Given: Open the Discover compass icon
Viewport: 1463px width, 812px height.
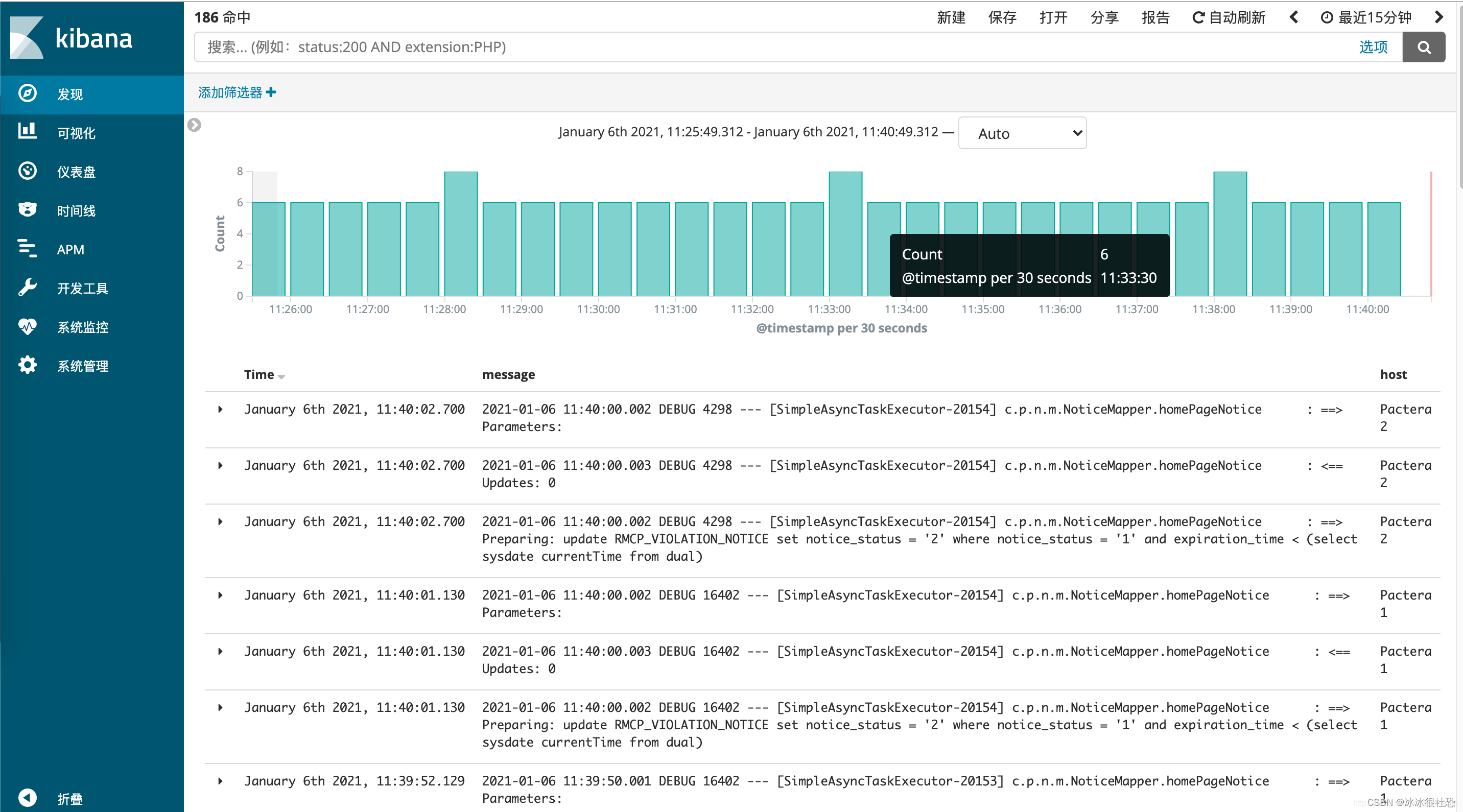Looking at the screenshot, I should tap(27, 93).
